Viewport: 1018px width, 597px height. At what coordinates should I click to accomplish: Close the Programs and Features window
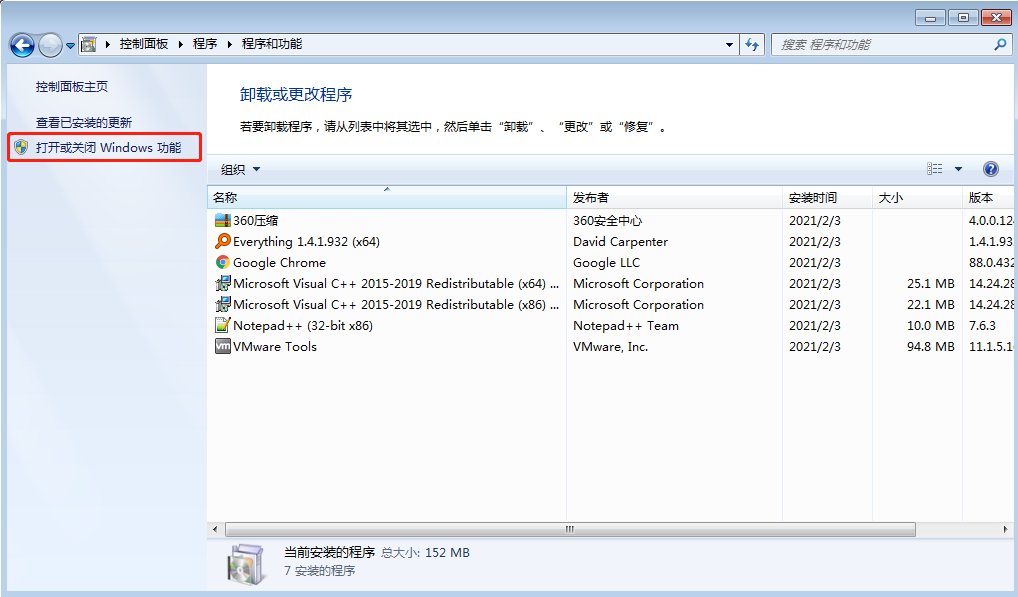tap(996, 18)
